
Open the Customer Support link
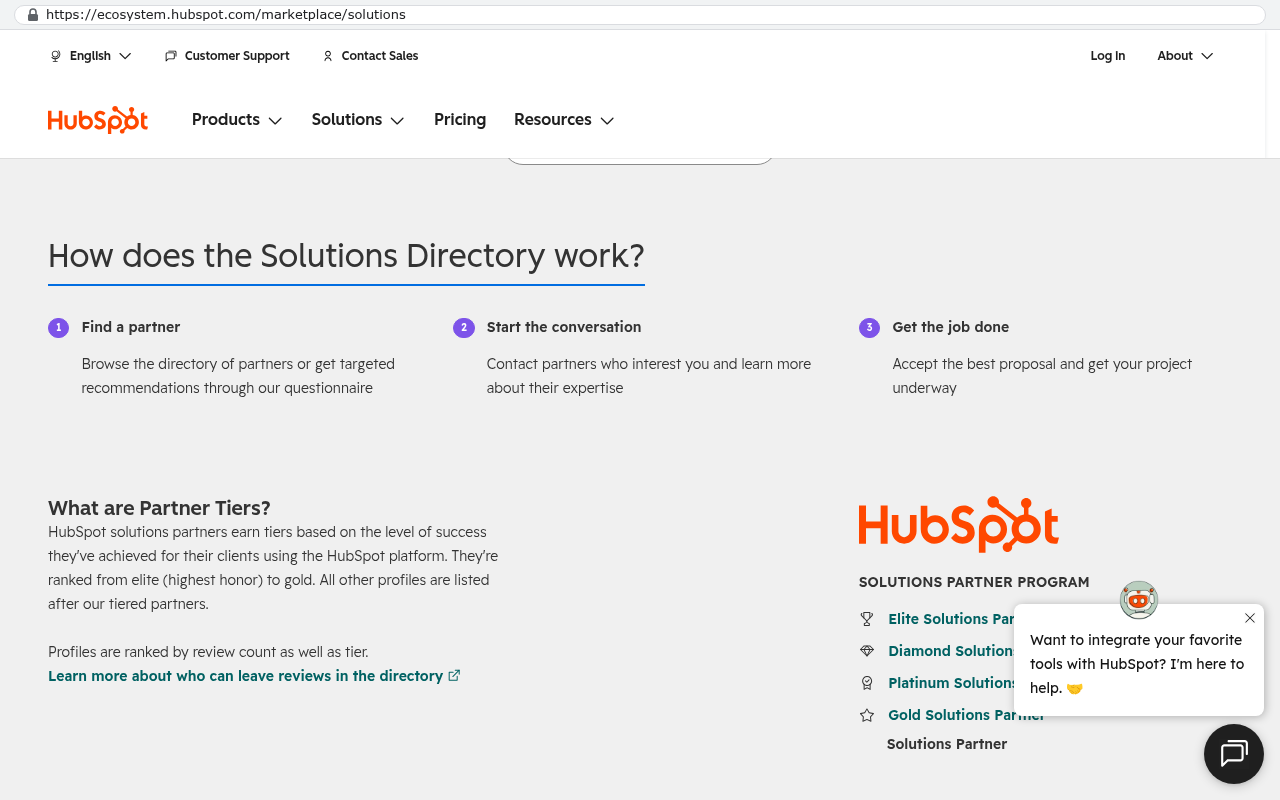coord(237,56)
